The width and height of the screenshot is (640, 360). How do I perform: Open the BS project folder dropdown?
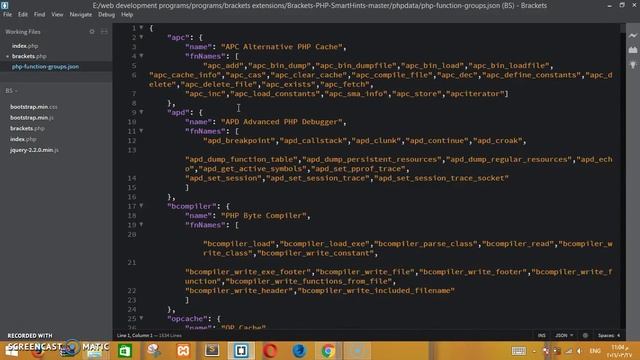point(11,91)
